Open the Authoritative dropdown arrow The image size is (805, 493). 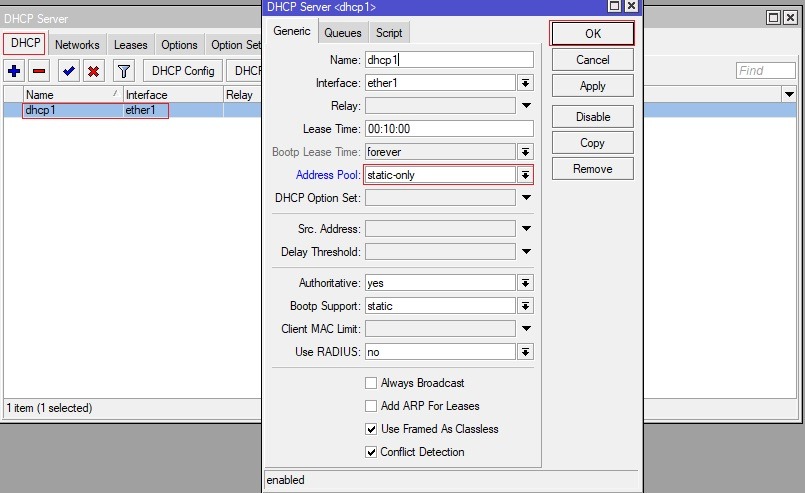tap(525, 283)
